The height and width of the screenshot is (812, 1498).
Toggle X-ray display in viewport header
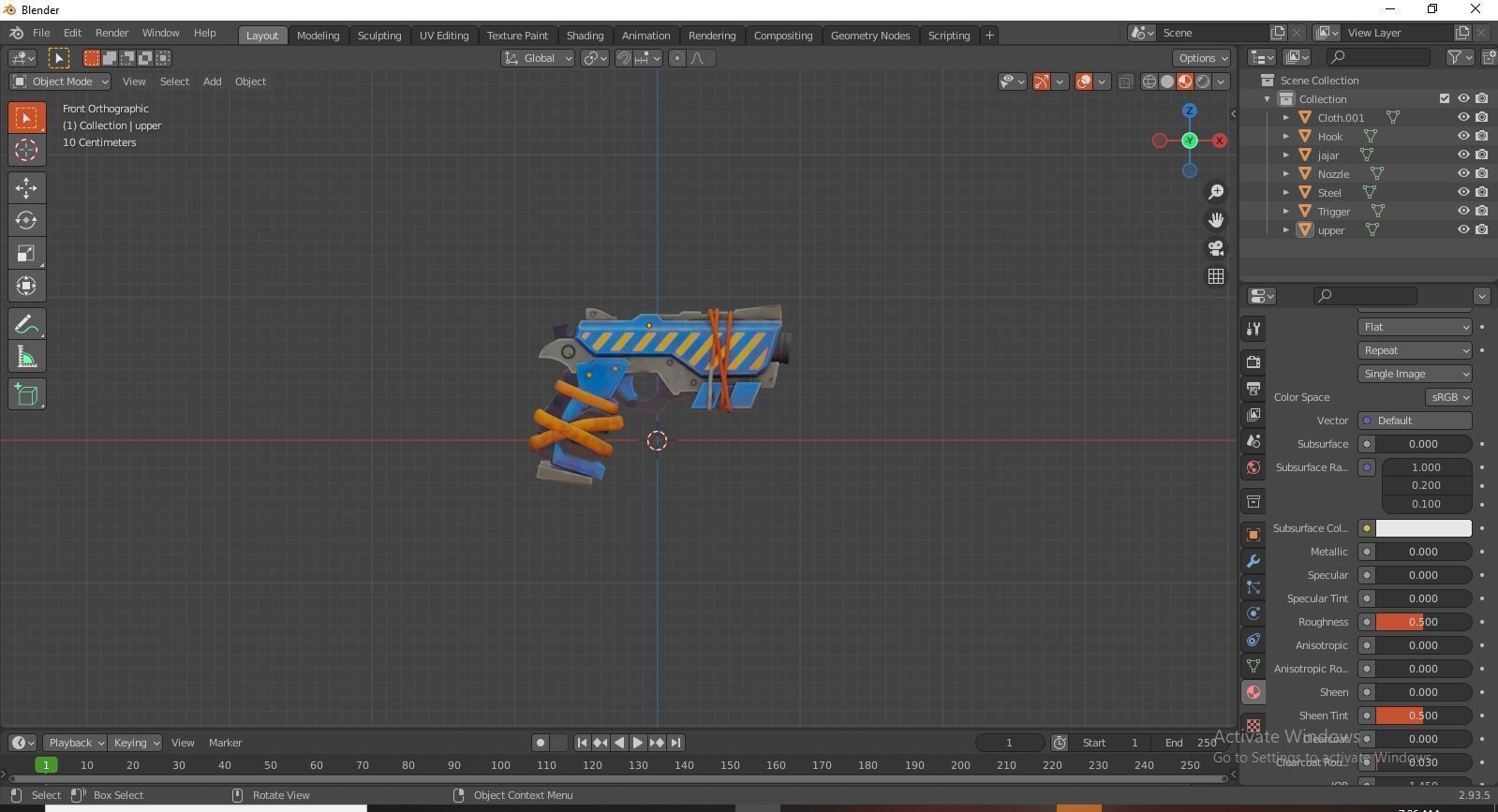[x=1126, y=81]
